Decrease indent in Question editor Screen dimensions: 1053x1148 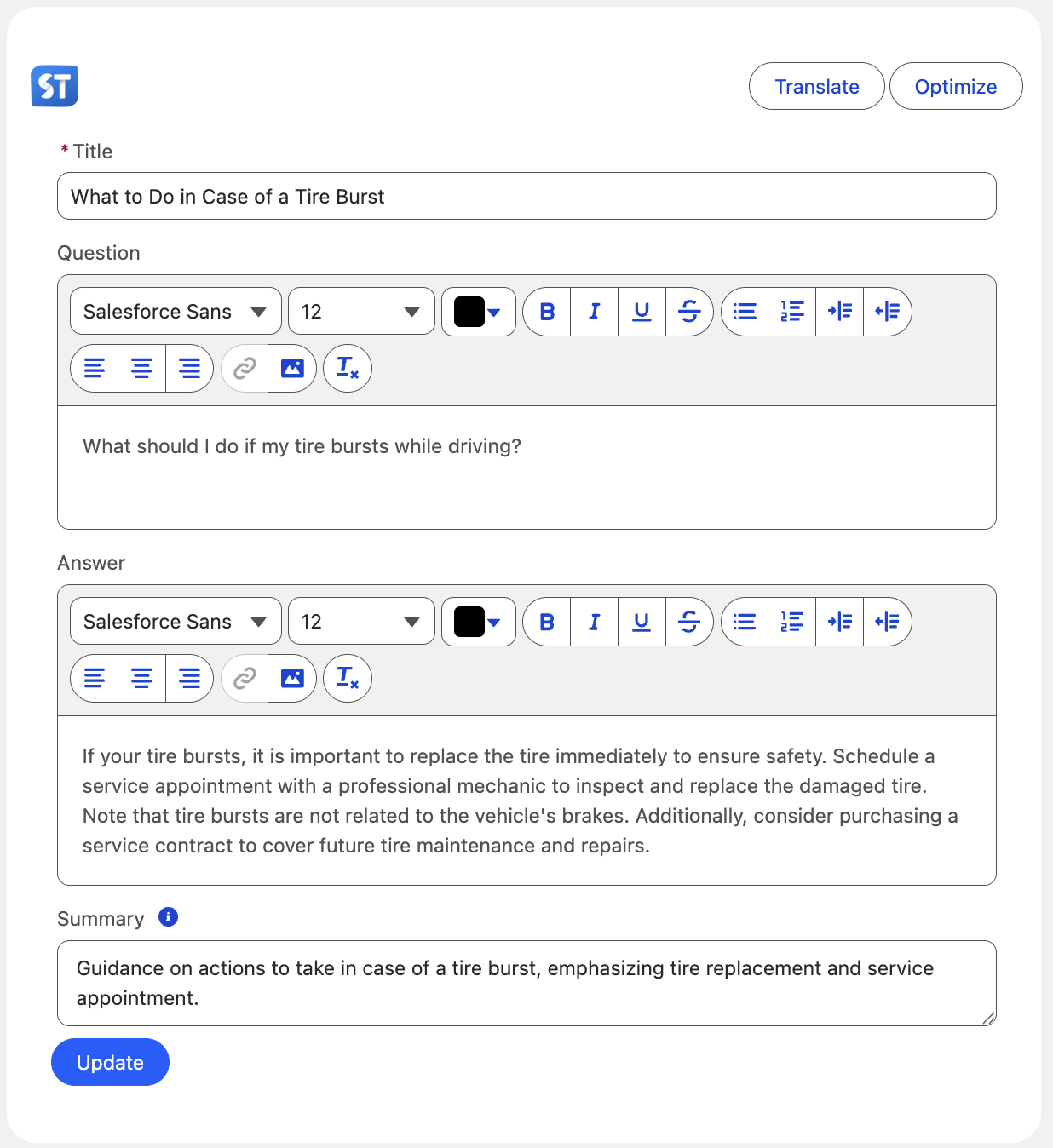point(888,312)
